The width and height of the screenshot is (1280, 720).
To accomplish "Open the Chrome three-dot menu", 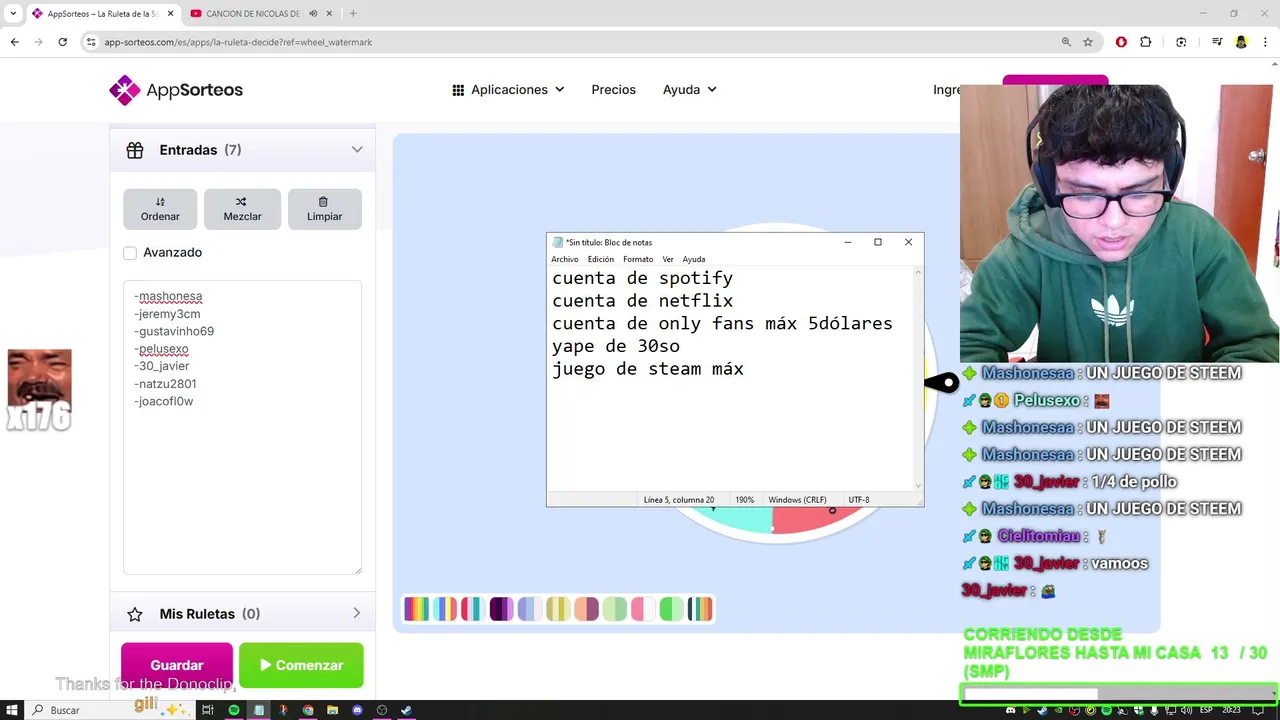I will click(x=1266, y=42).
